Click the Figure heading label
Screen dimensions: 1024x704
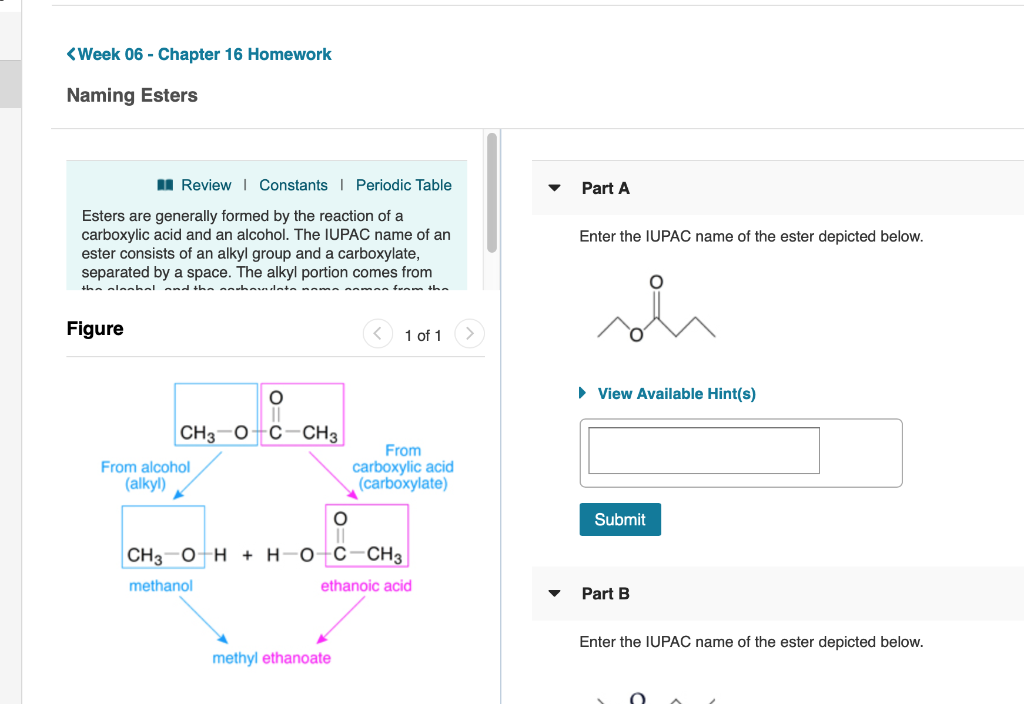(x=94, y=328)
